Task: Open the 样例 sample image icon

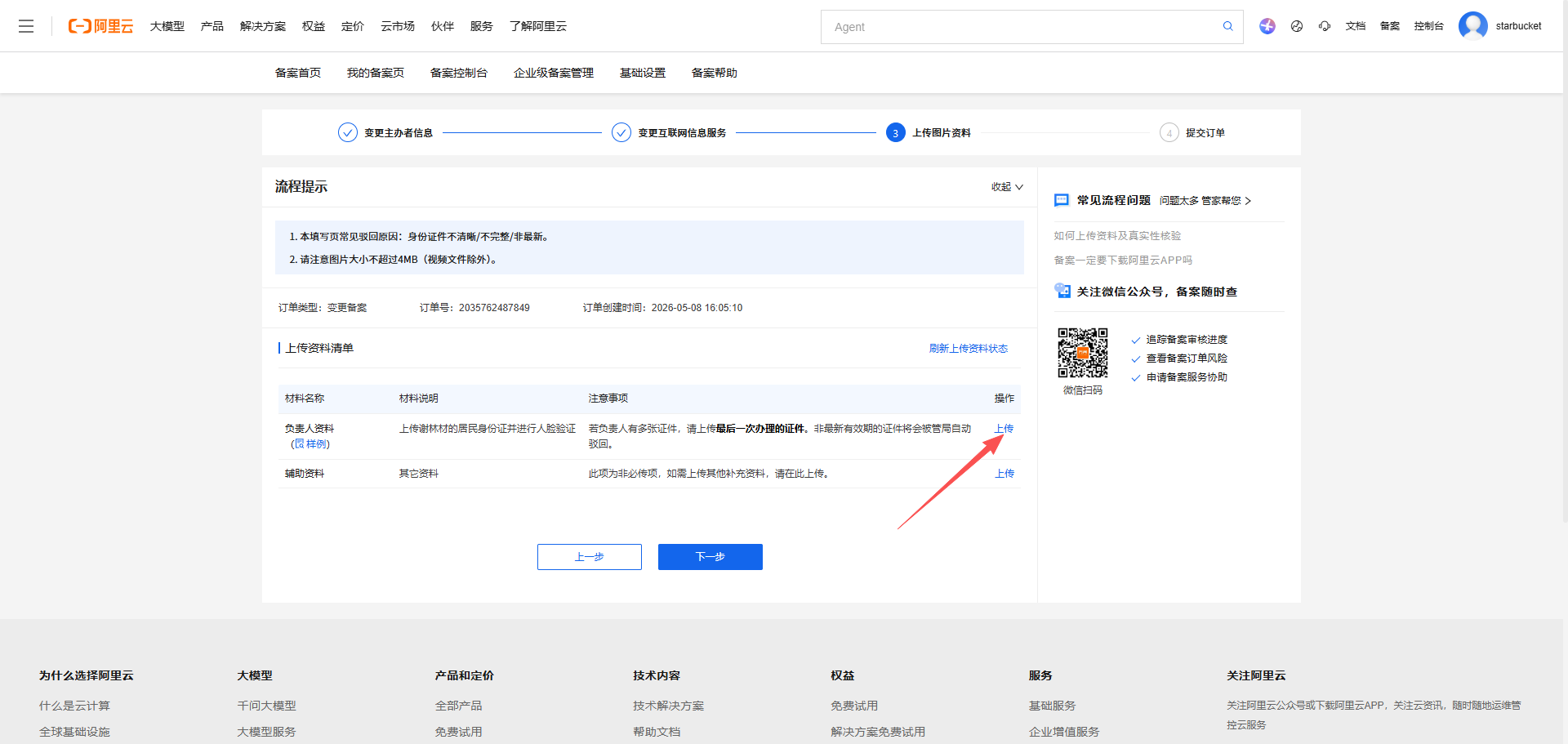Action: 300,443
